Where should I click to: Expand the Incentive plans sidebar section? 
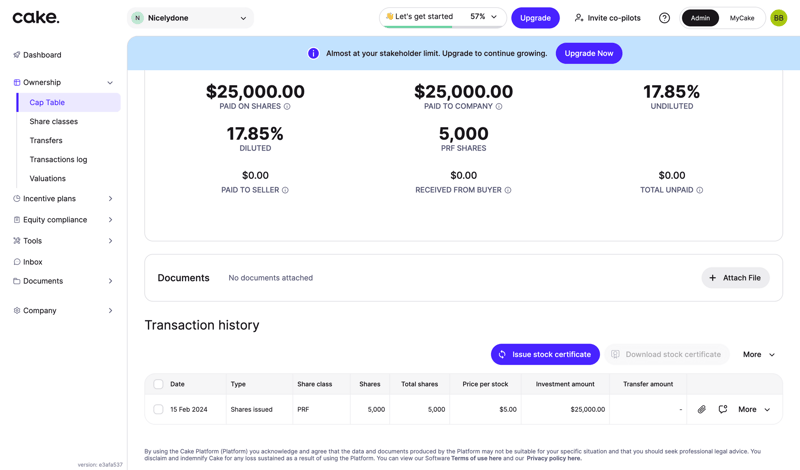pyautogui.click(x=63, y=199)
